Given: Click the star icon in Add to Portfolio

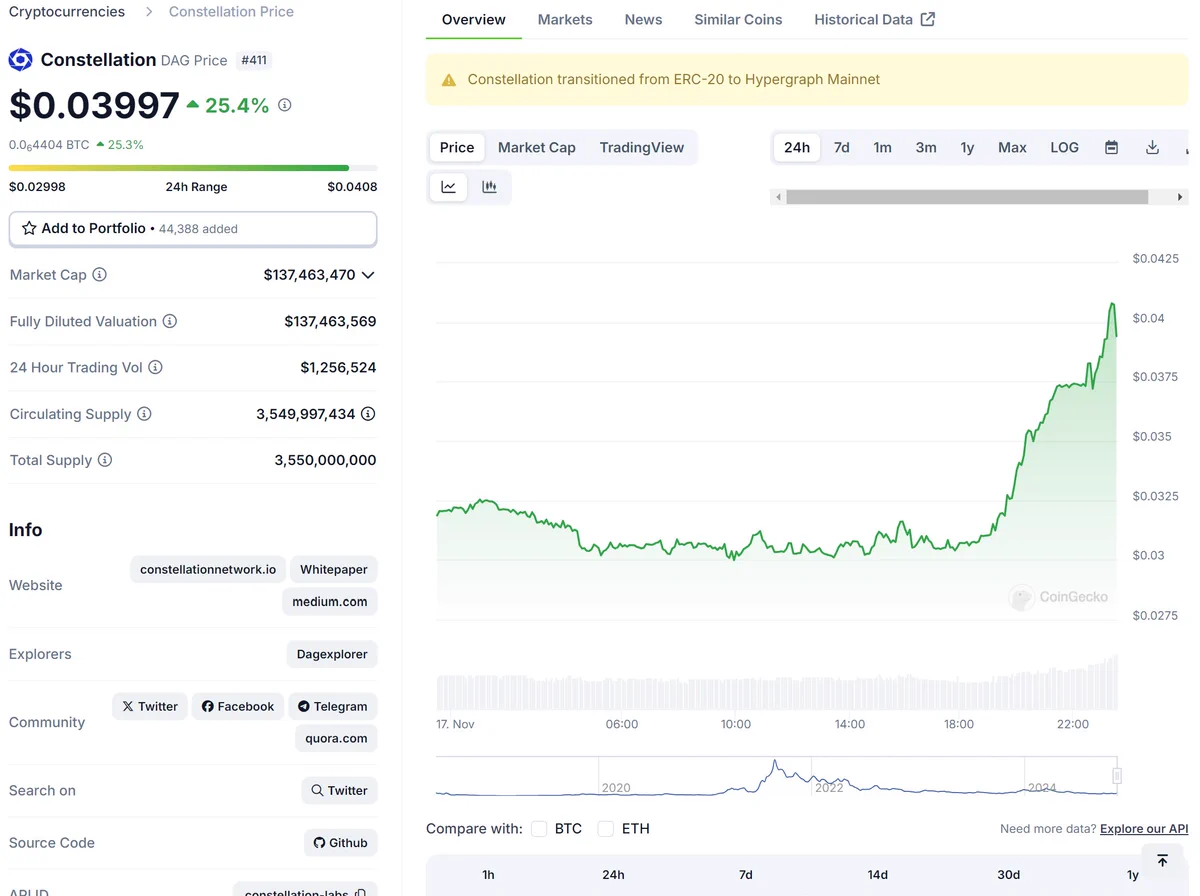Looking at the screenshot, I should [x=29, y=228].
